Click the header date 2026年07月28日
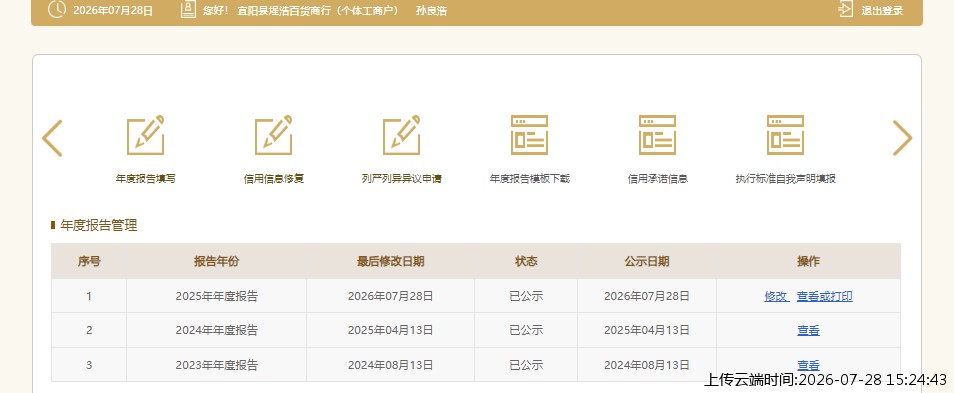 (x=113, y=10)
